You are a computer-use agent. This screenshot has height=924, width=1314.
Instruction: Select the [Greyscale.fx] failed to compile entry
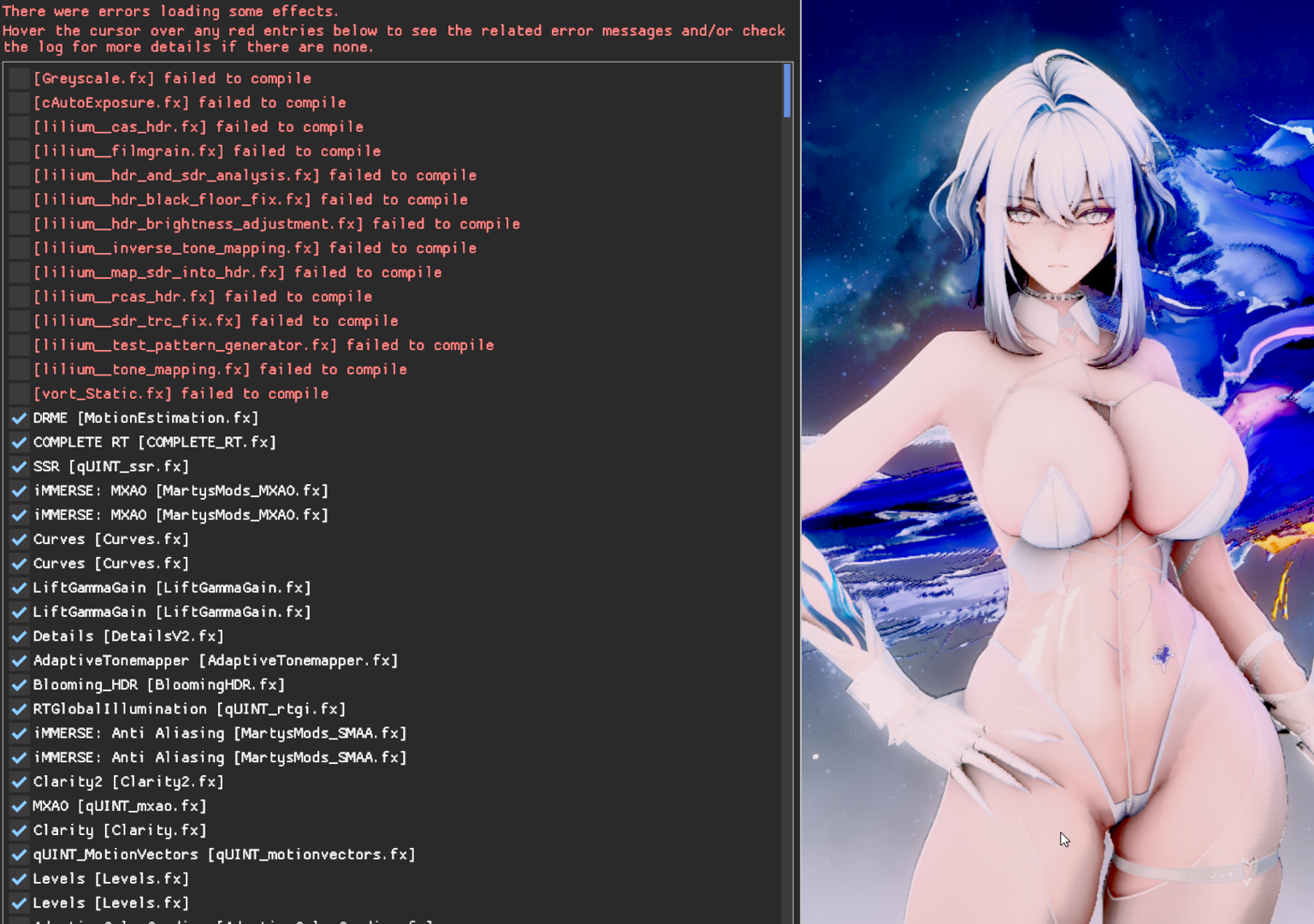pos(172,79)
